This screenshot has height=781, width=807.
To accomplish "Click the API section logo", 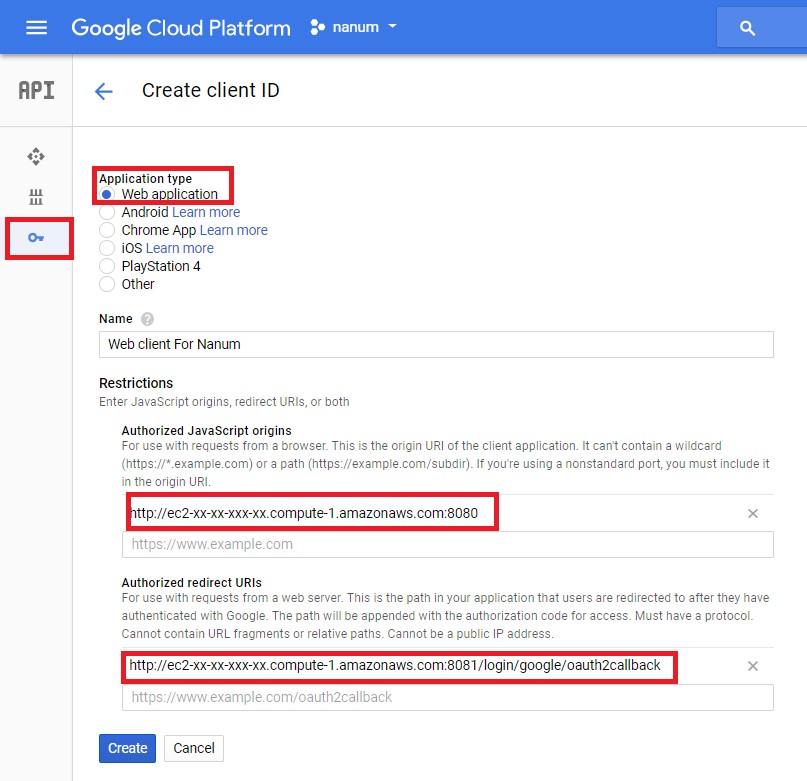I will [x=36, y=90].
